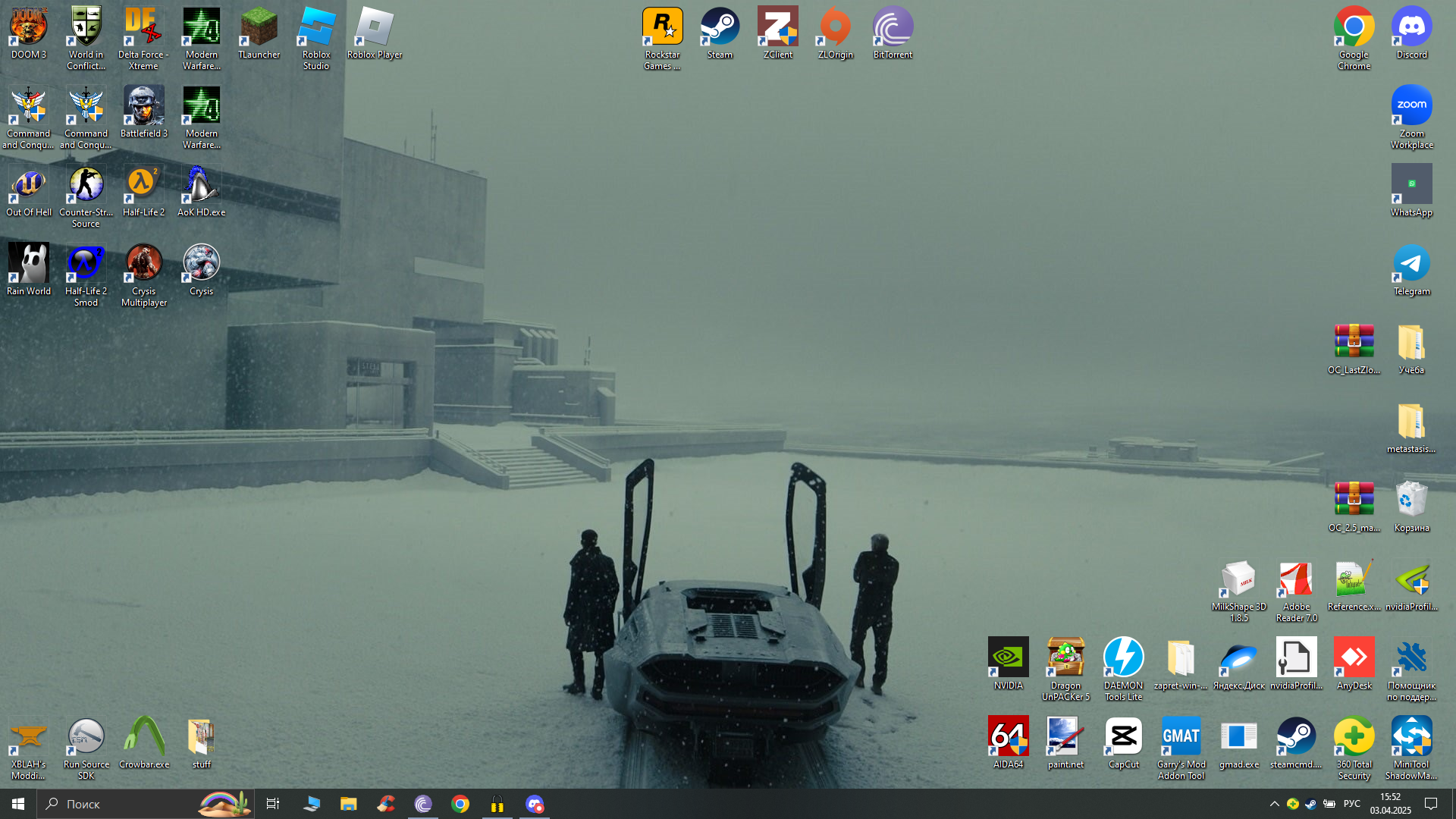Switch РУС input language indicator
Screen dimensions: 1456x819
pos(1352,804)
